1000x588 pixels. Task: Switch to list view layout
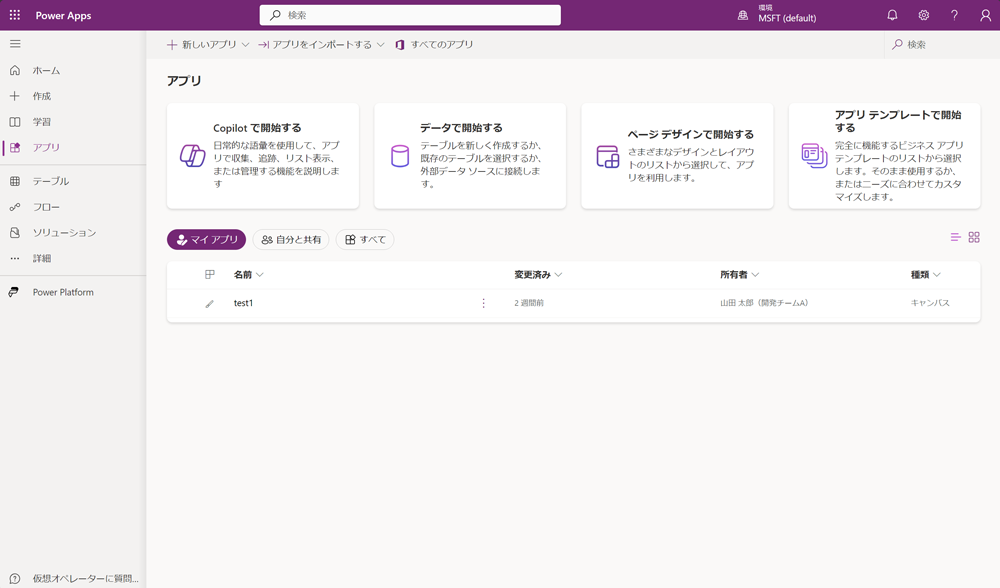[955, 237]
